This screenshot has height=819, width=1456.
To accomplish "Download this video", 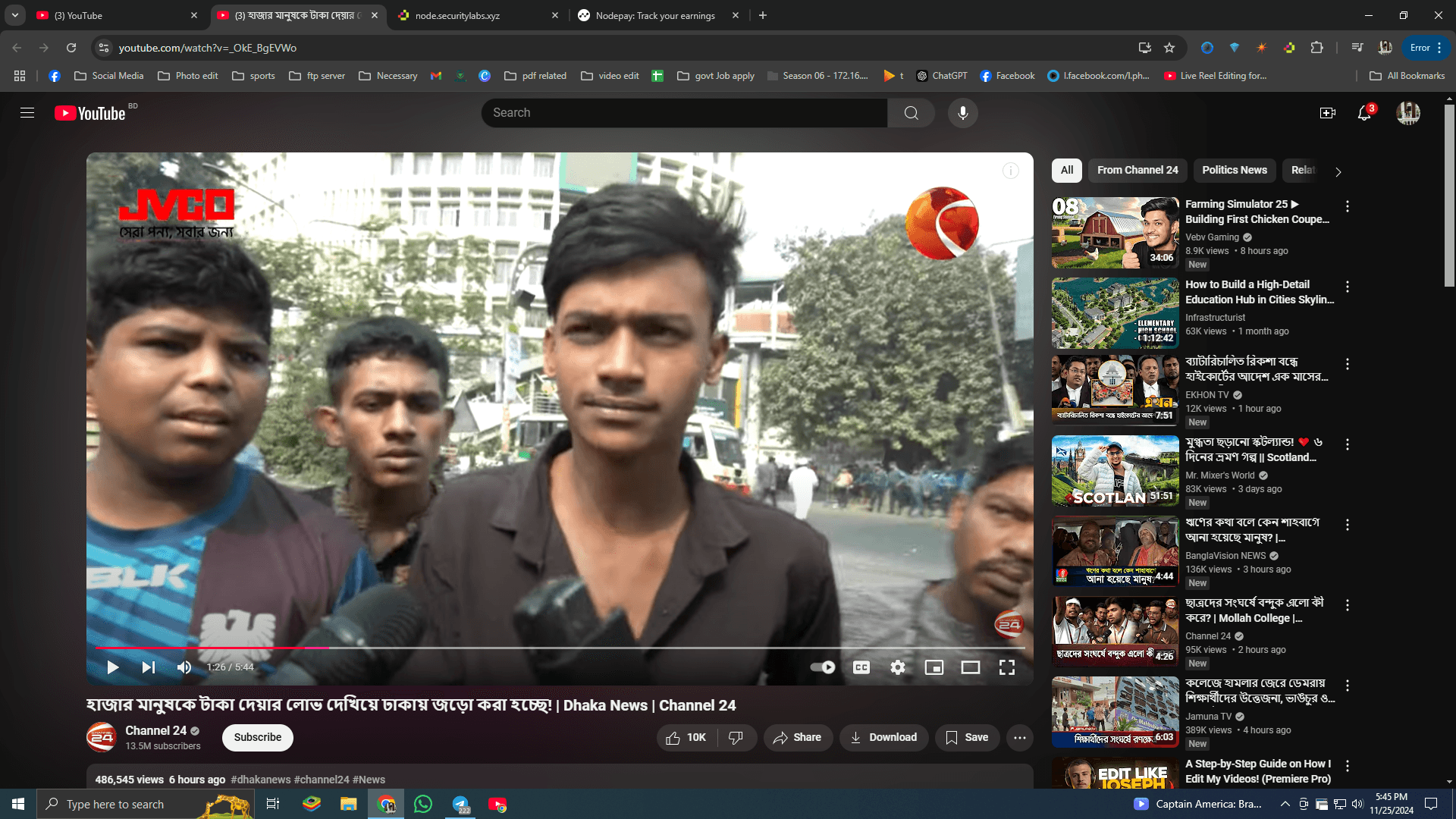I will [883, 738].
